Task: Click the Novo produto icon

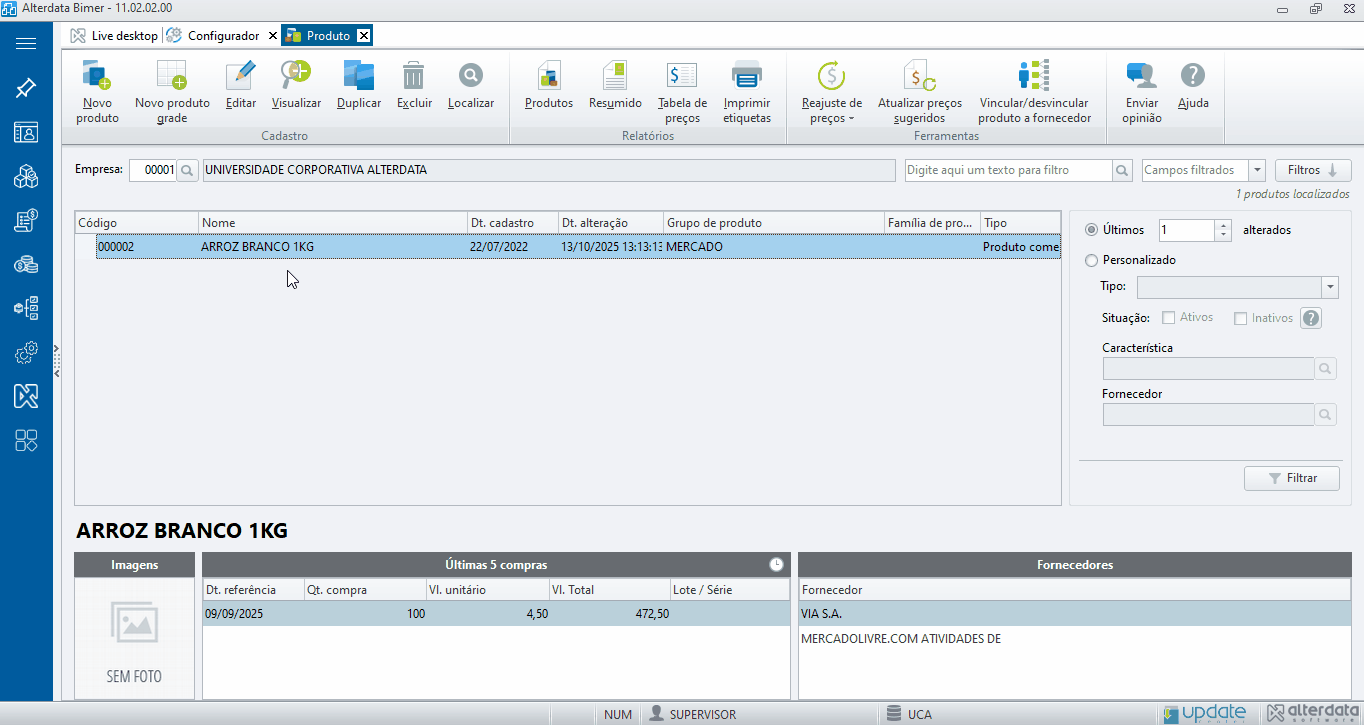Action: [x=97, y=77]
